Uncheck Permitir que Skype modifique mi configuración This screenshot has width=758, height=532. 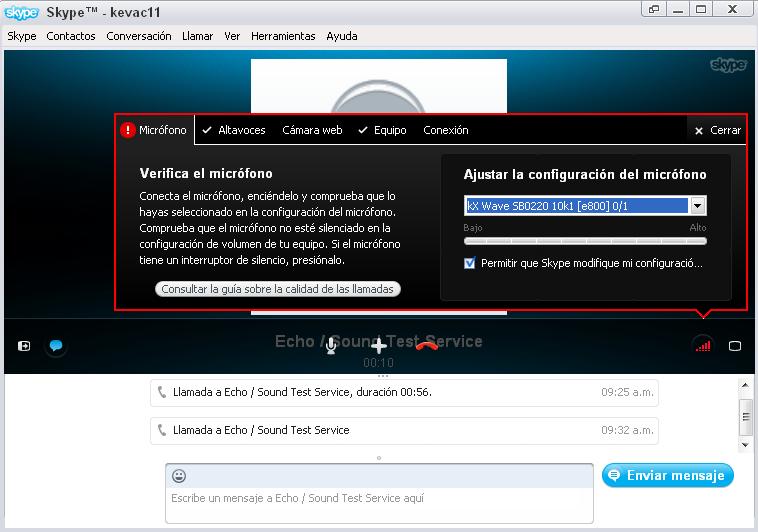470,264
